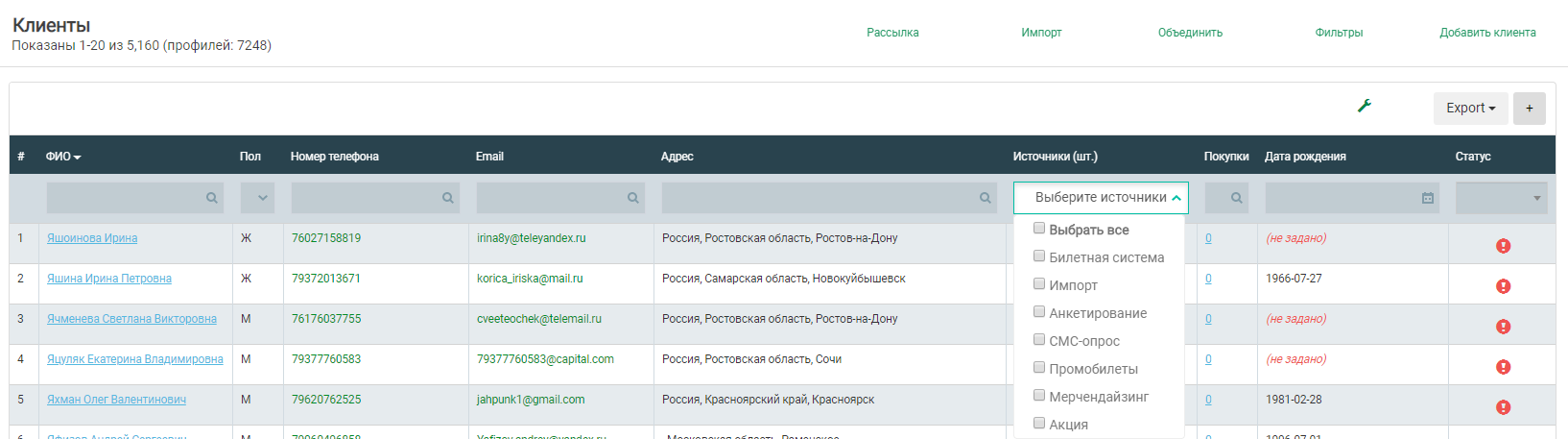This screenshot has height=439, width=1568.
Task: Check the 'Выбрать все' checkbox
Action: tap(1039, 229)
